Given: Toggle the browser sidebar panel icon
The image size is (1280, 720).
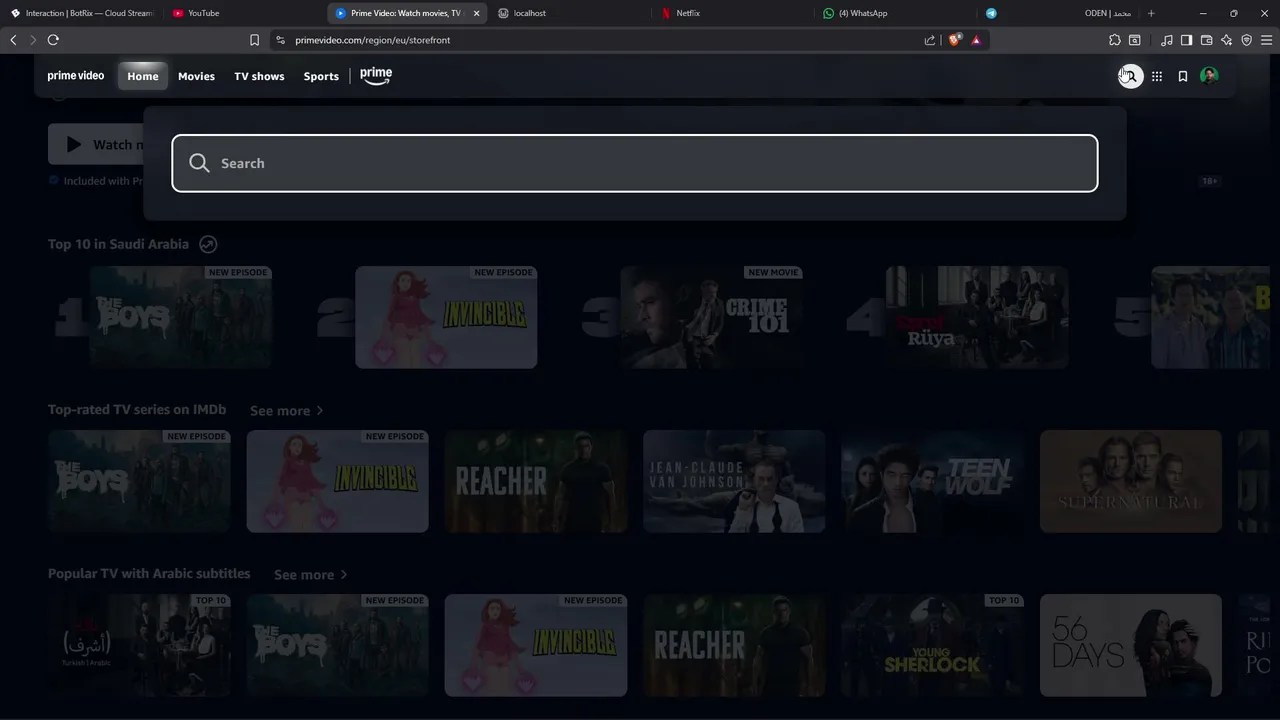Looking at the screenshot, I should click(1186, 40).
